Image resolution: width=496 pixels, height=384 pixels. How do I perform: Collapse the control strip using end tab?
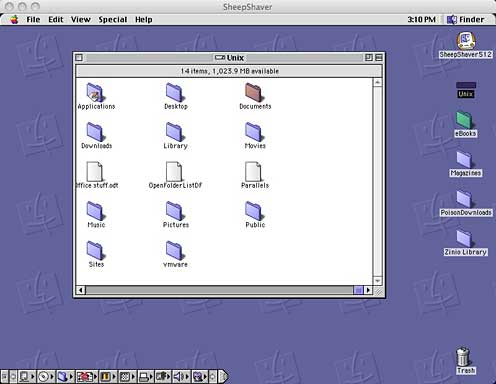coord(224,377)
